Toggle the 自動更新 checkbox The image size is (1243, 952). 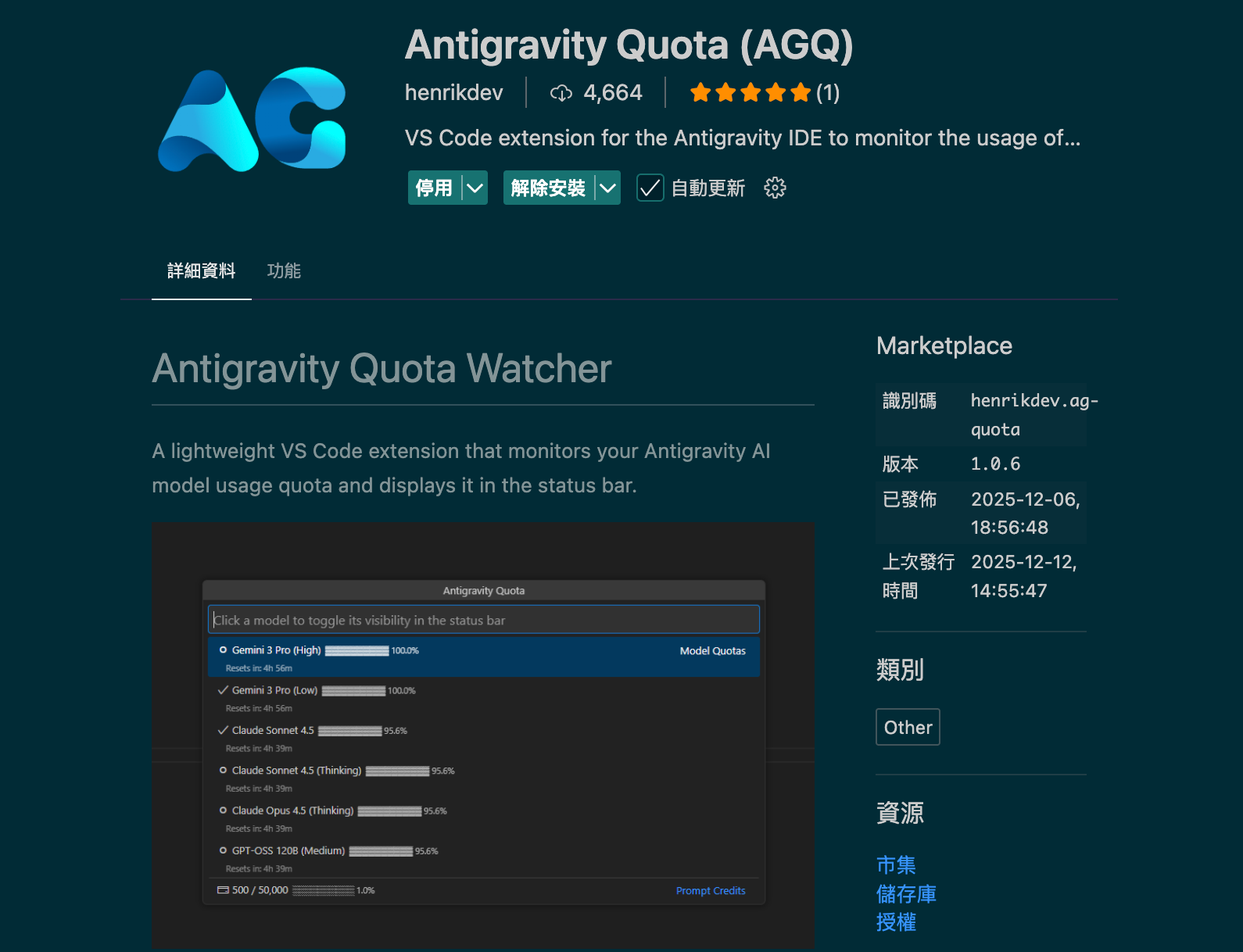tap(650, 188)
